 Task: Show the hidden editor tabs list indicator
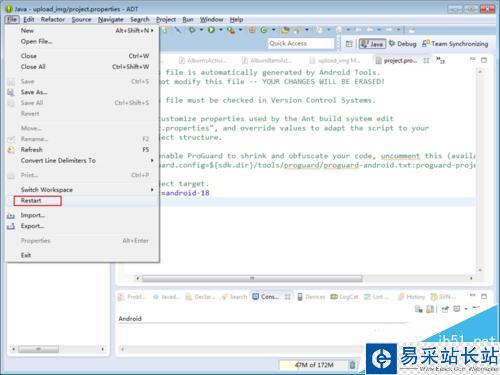(x=441, y=60)
